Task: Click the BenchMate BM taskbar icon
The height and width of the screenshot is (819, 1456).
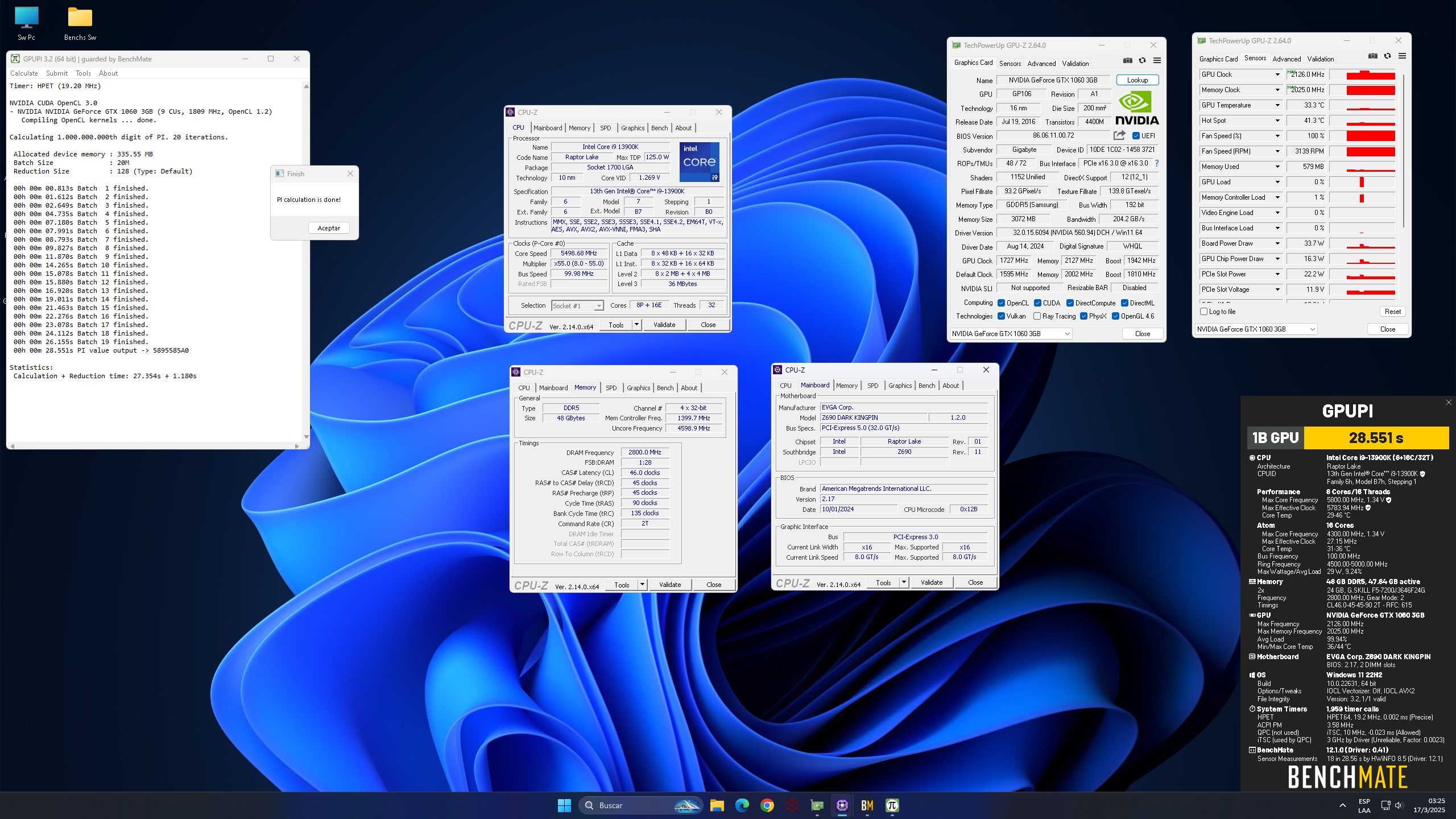Action: 867,805
